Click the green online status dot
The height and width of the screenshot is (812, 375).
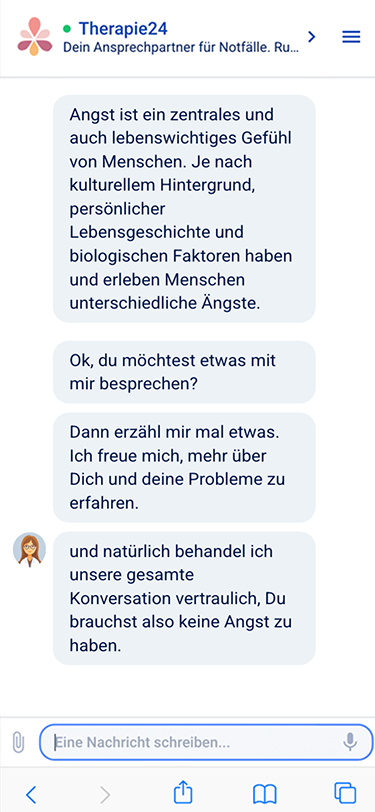pos(67,28)
